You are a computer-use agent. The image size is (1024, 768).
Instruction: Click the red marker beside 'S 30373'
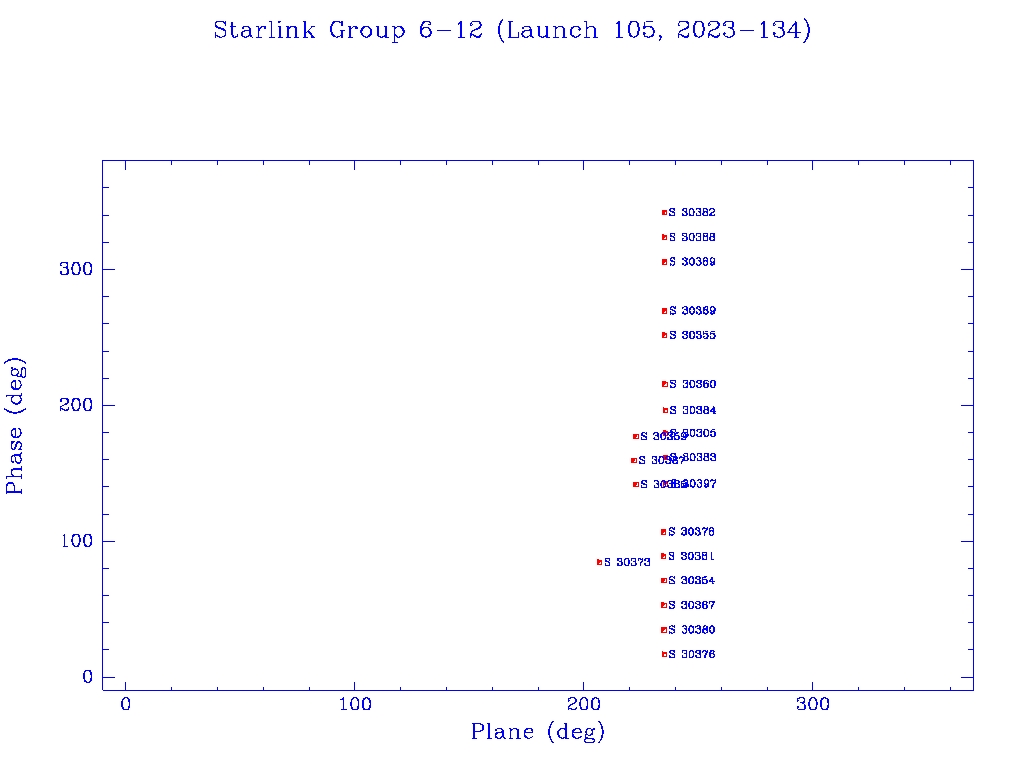600,562
